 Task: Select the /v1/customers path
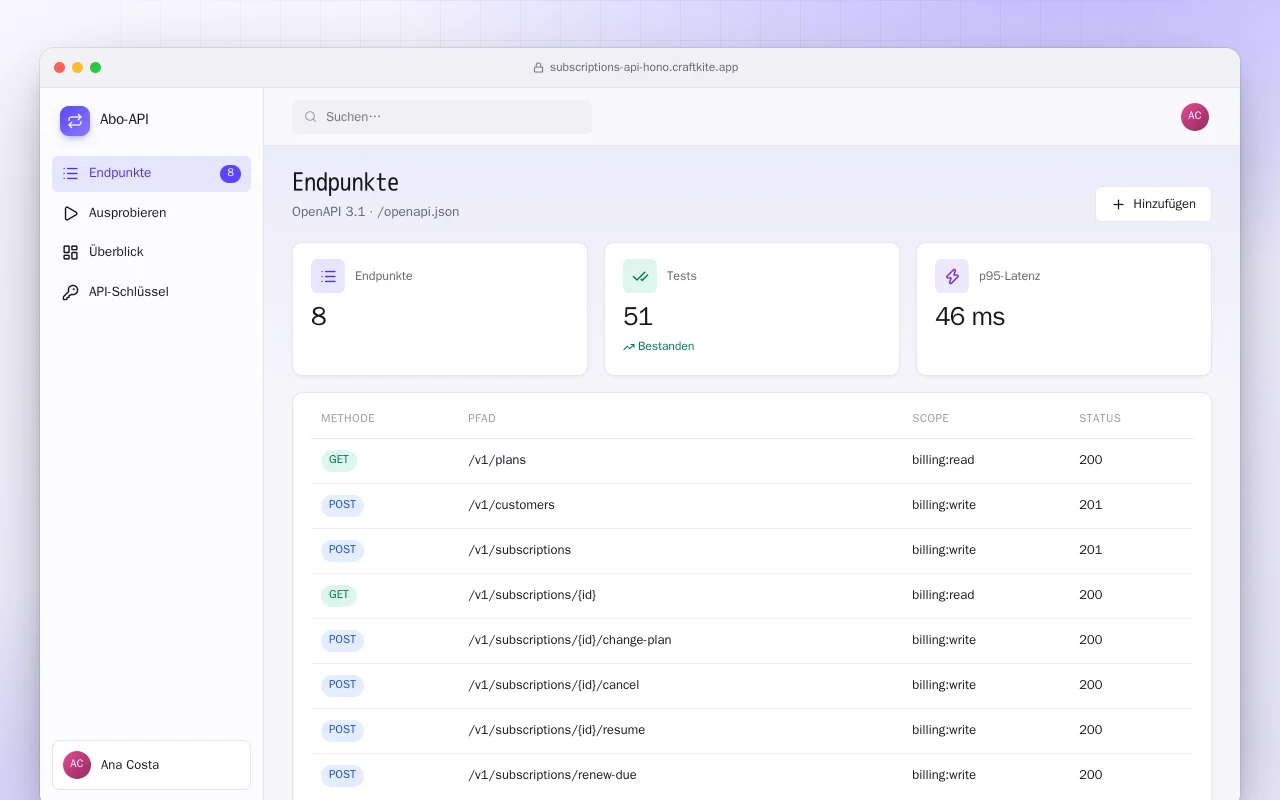click(x=511, y=505)
